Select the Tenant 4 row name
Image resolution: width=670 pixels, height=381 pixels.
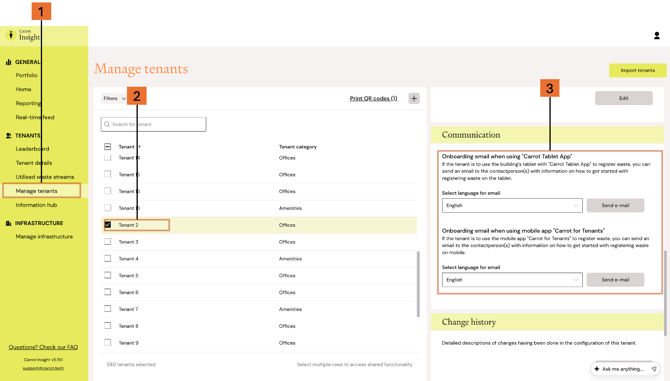[x=129, y=259]
